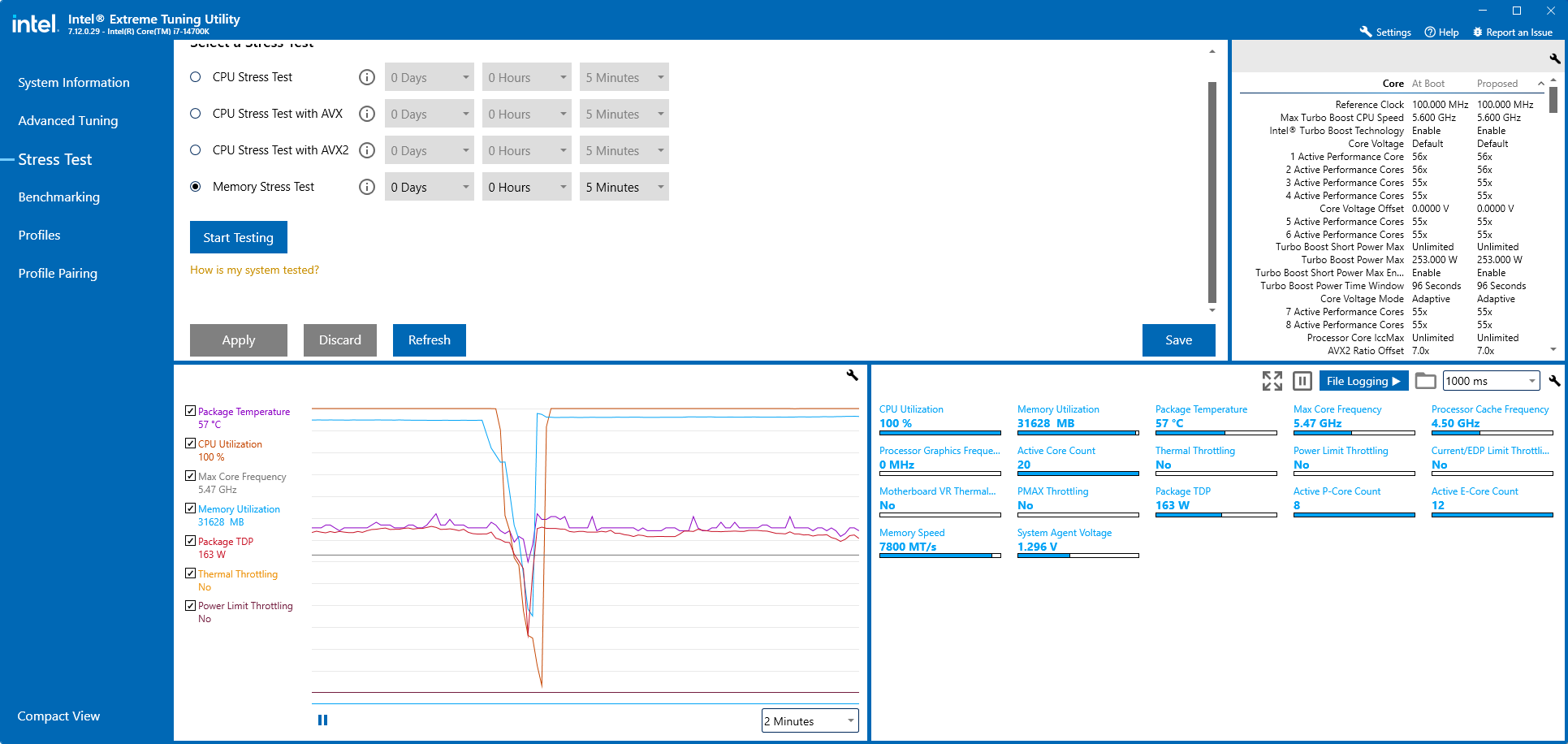Open graph panel wrench settings

852,374
